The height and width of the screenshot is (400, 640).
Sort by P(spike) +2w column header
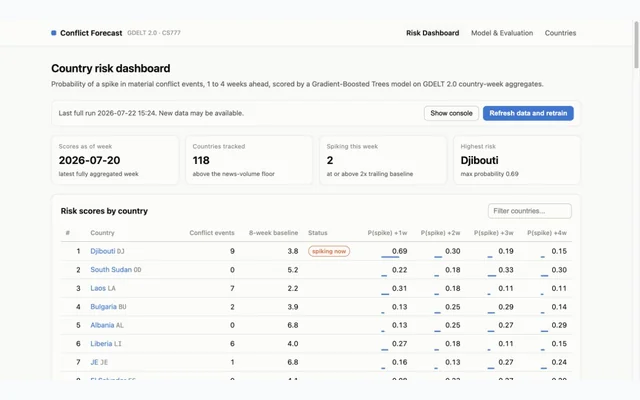(x=440, y=233)
